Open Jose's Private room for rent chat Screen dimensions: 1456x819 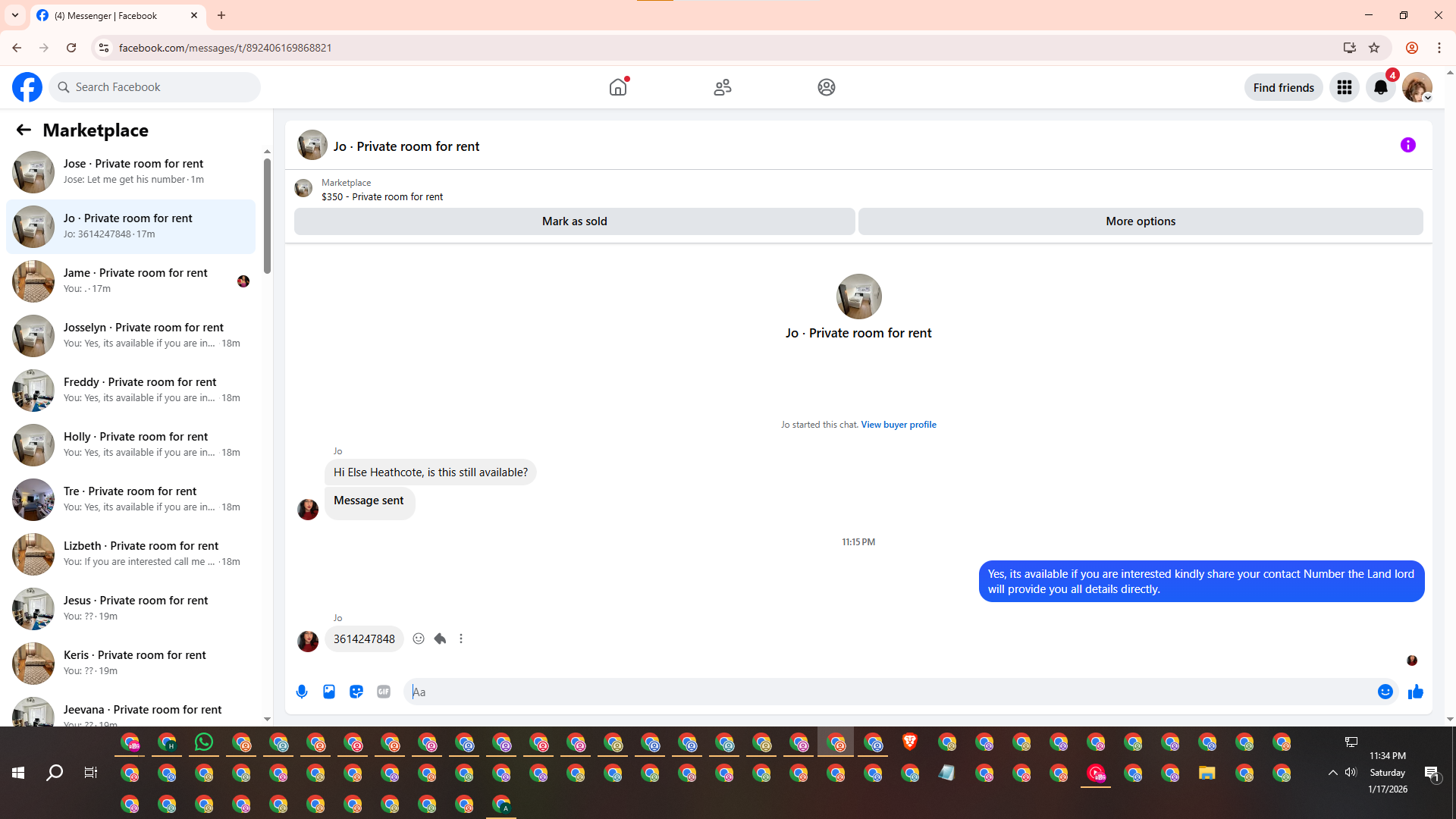click(133, 171)
